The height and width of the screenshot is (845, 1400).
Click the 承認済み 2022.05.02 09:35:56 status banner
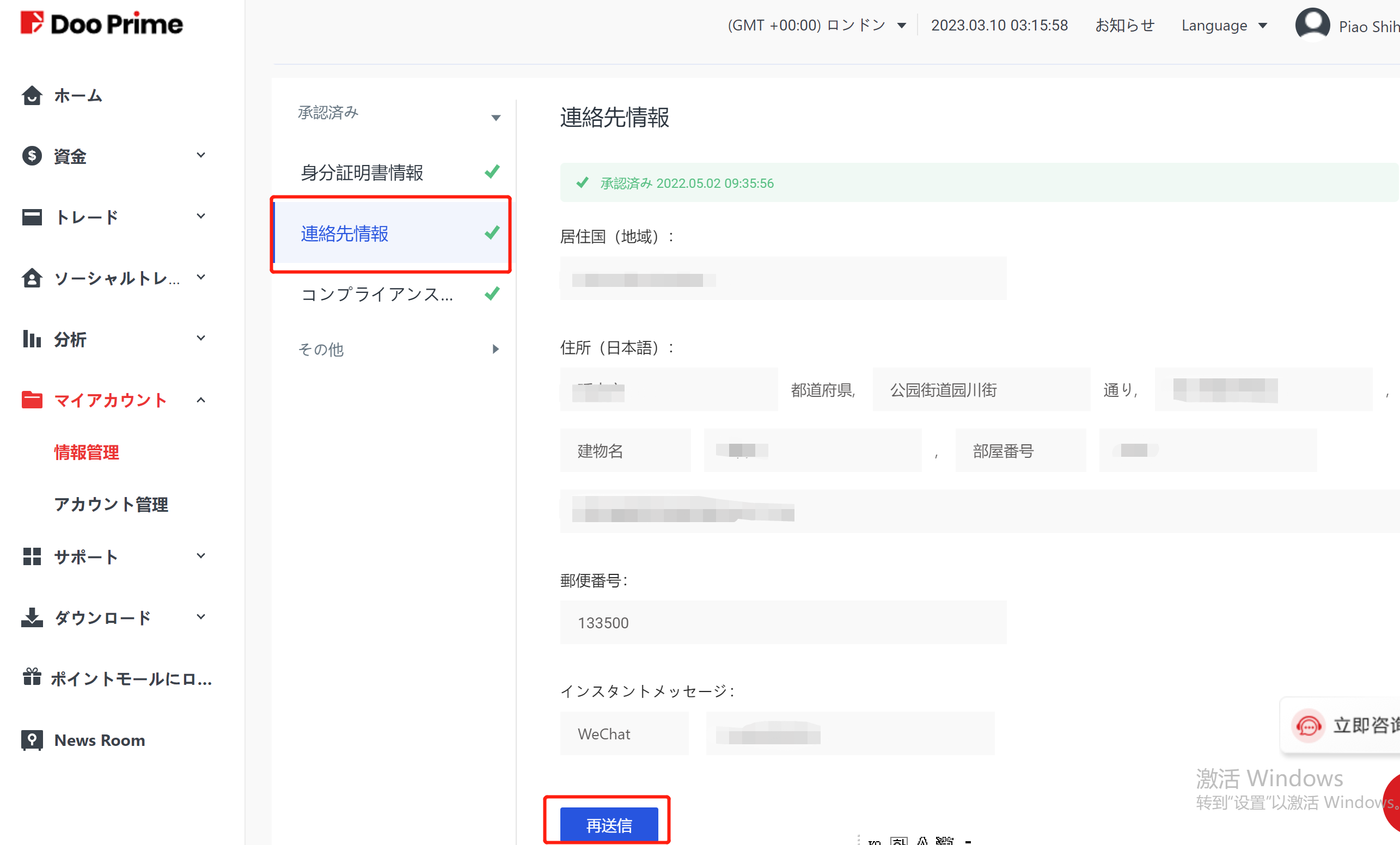coord(980,182)
